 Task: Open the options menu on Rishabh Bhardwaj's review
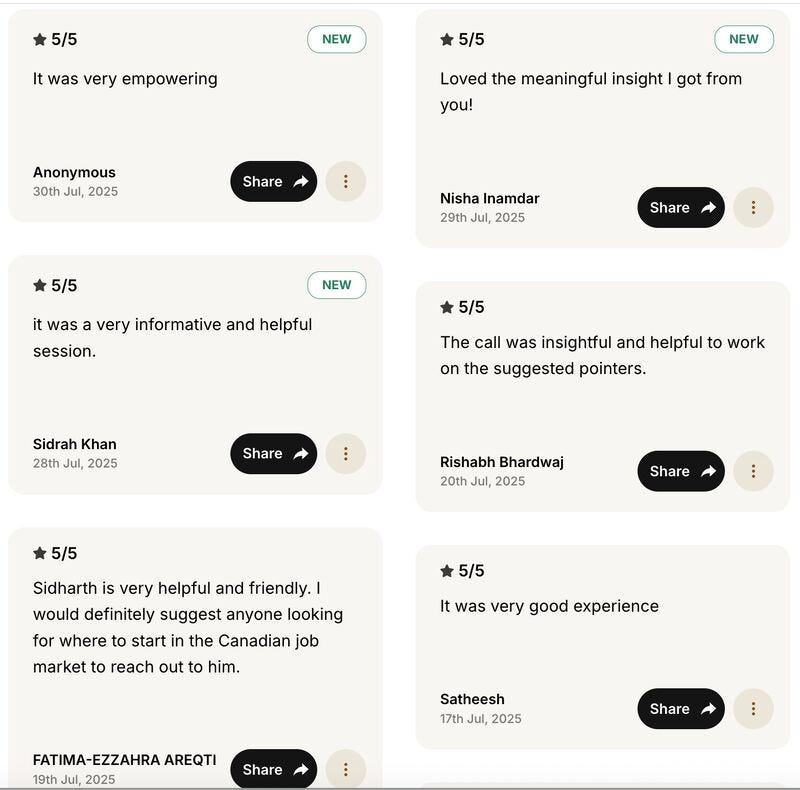click(x=753, y=470)
